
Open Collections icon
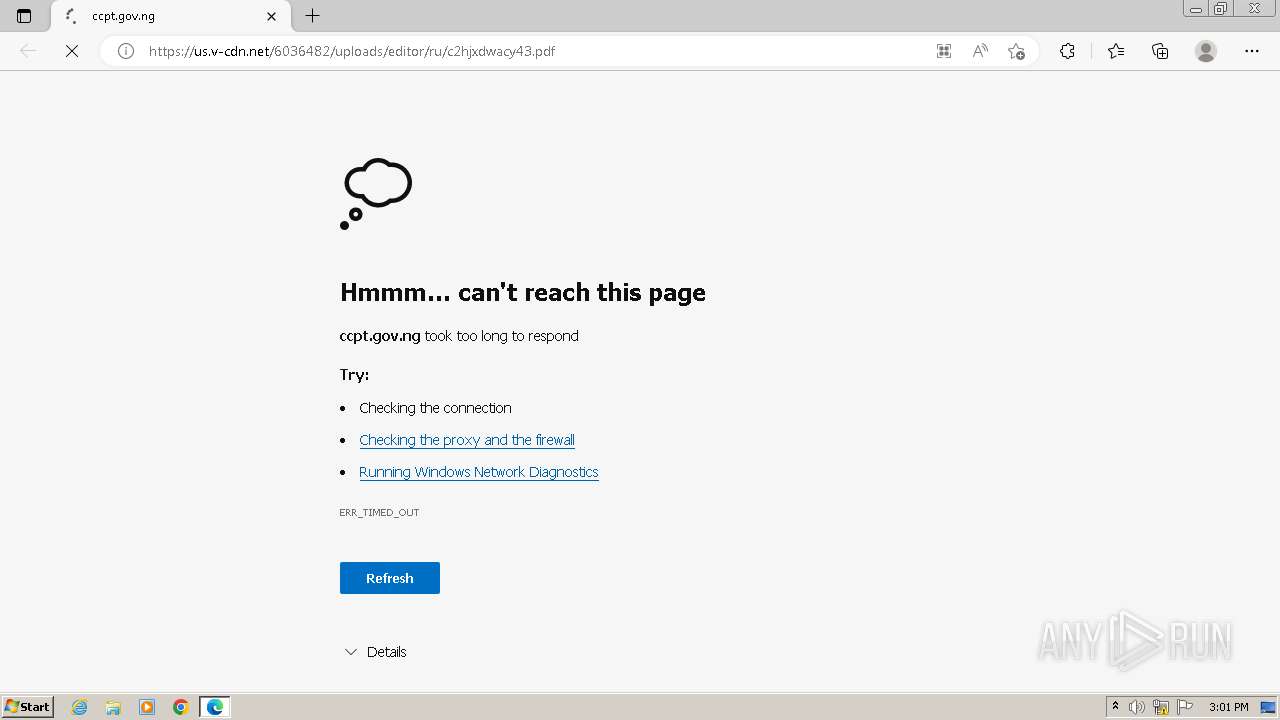point(1160,51)
